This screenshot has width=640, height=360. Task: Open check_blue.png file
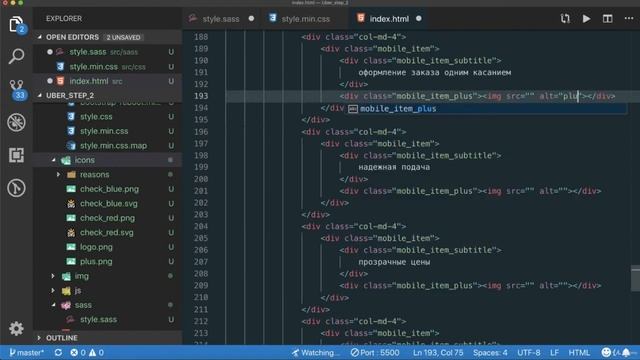coord(108,189)
